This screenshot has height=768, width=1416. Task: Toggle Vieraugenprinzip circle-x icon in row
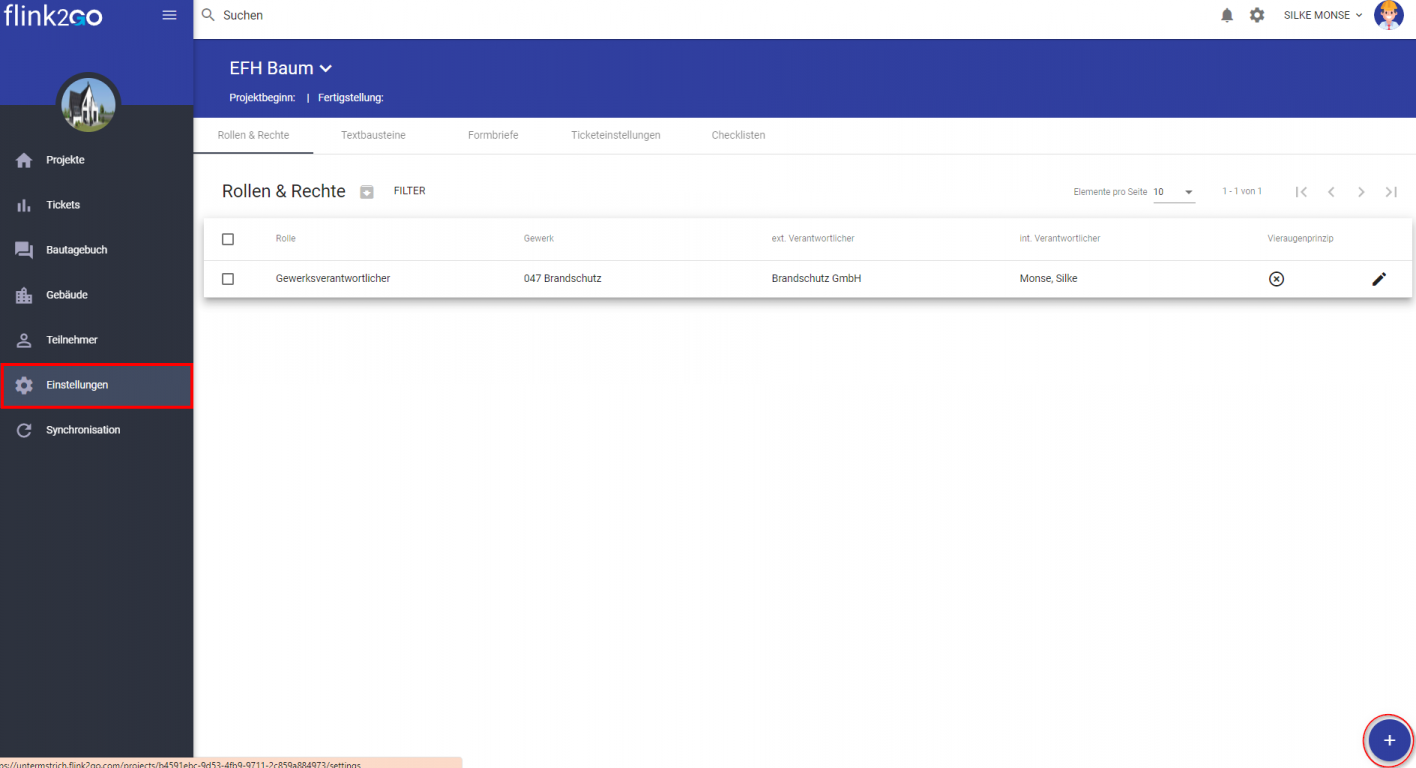click(1276, 279)
